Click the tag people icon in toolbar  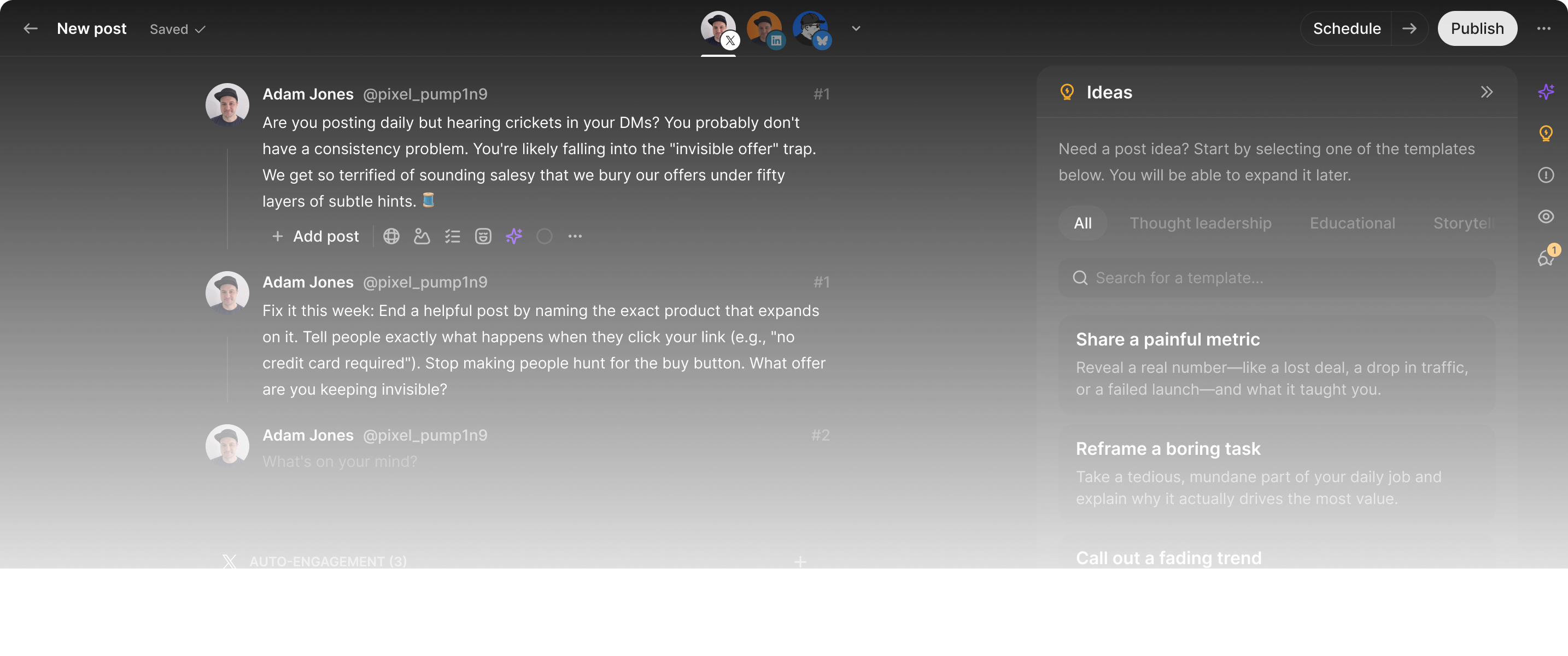422,236
